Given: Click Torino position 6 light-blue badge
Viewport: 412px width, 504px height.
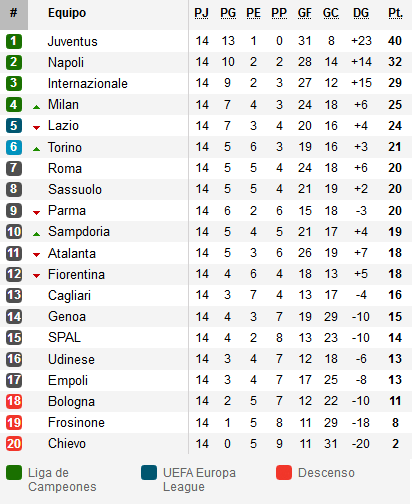Looking at the screenshot, I should point(14,147).
